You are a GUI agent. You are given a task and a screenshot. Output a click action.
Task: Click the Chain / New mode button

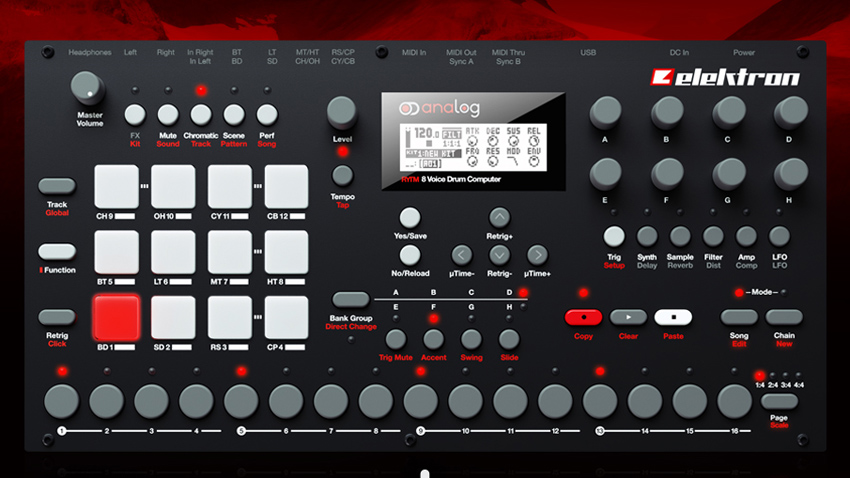coord(784,317)
